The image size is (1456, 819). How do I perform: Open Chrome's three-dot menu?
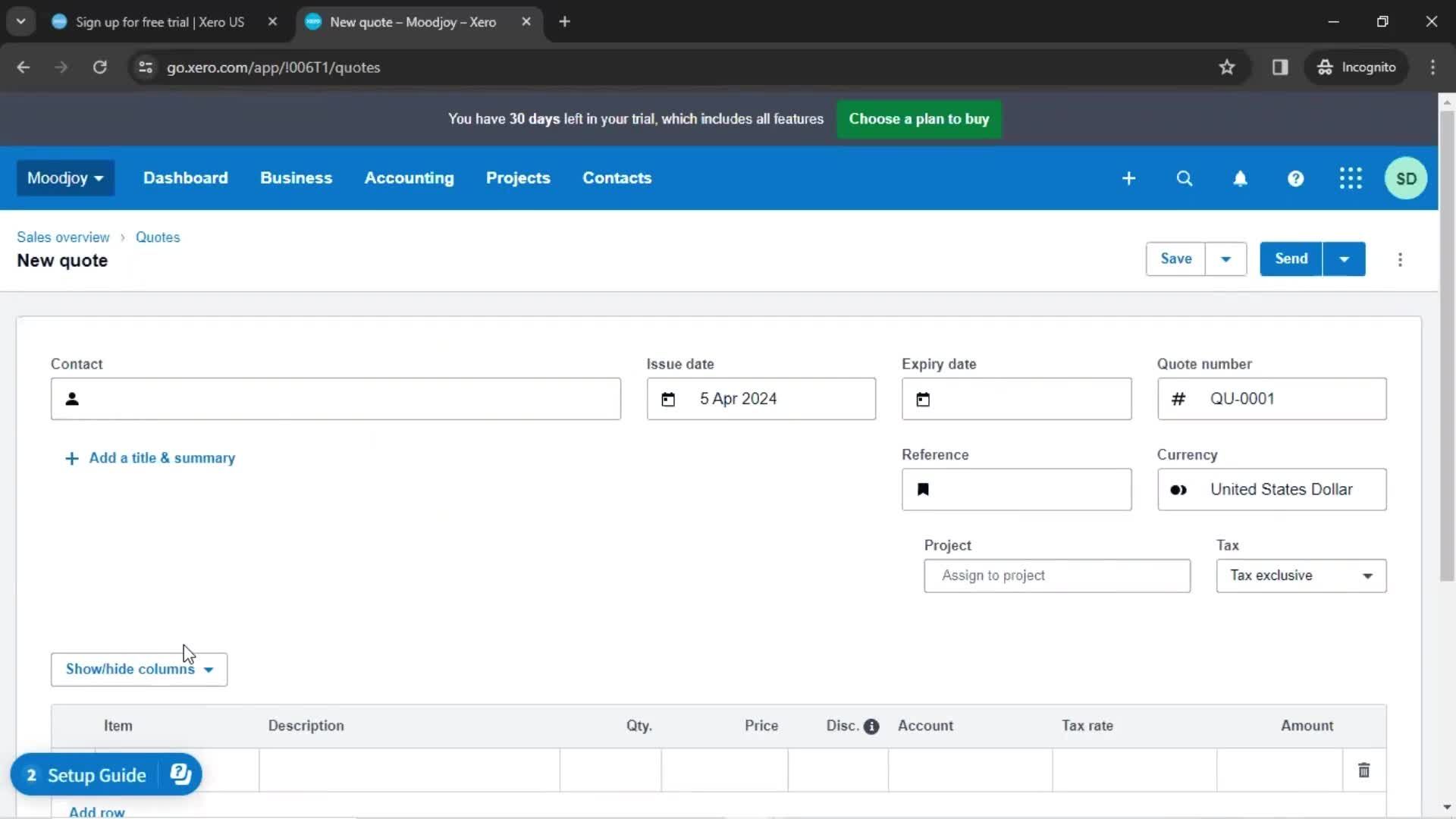[1432, 67]
